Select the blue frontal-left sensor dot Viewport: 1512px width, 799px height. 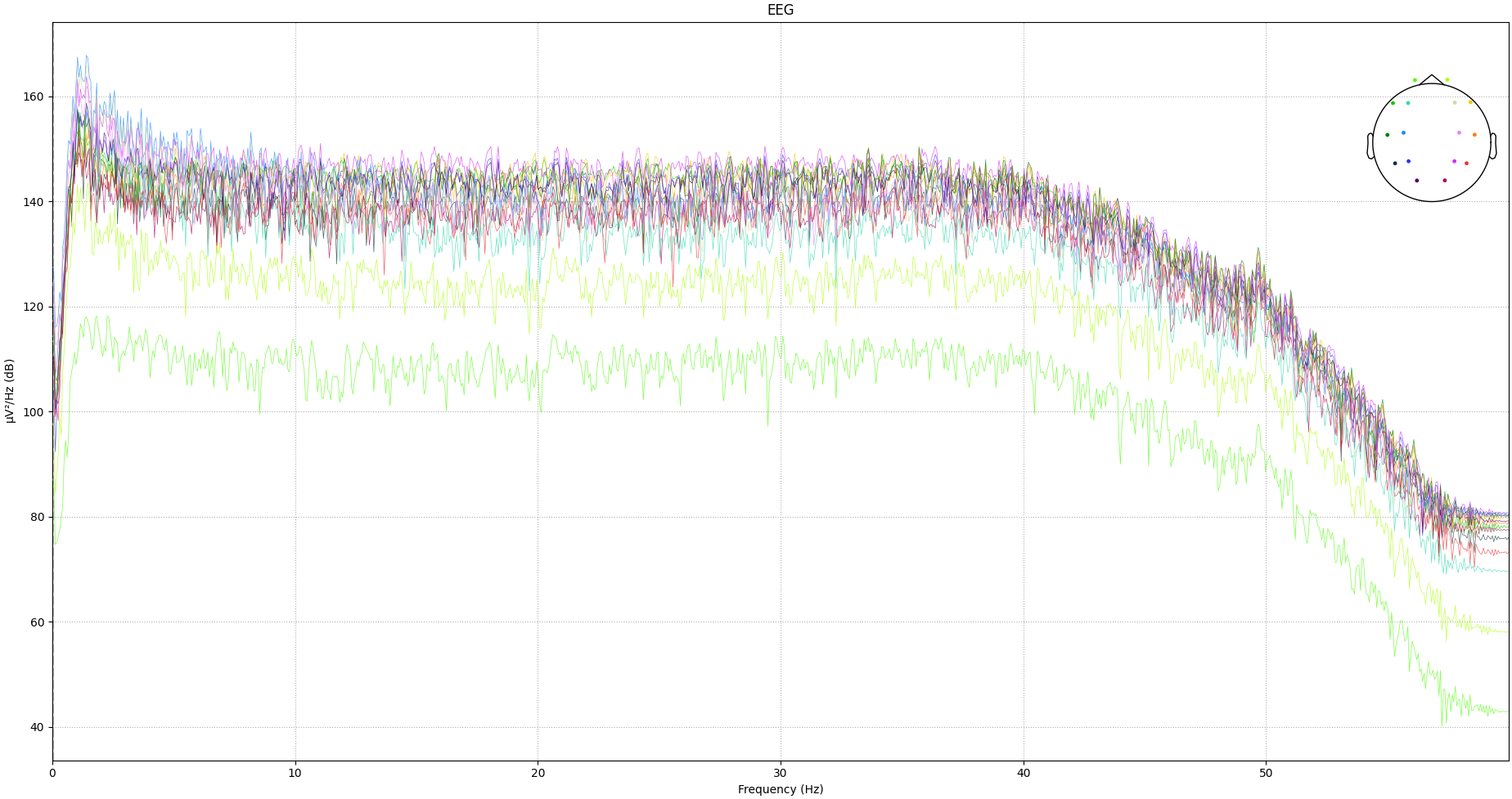click(1403, 132)
